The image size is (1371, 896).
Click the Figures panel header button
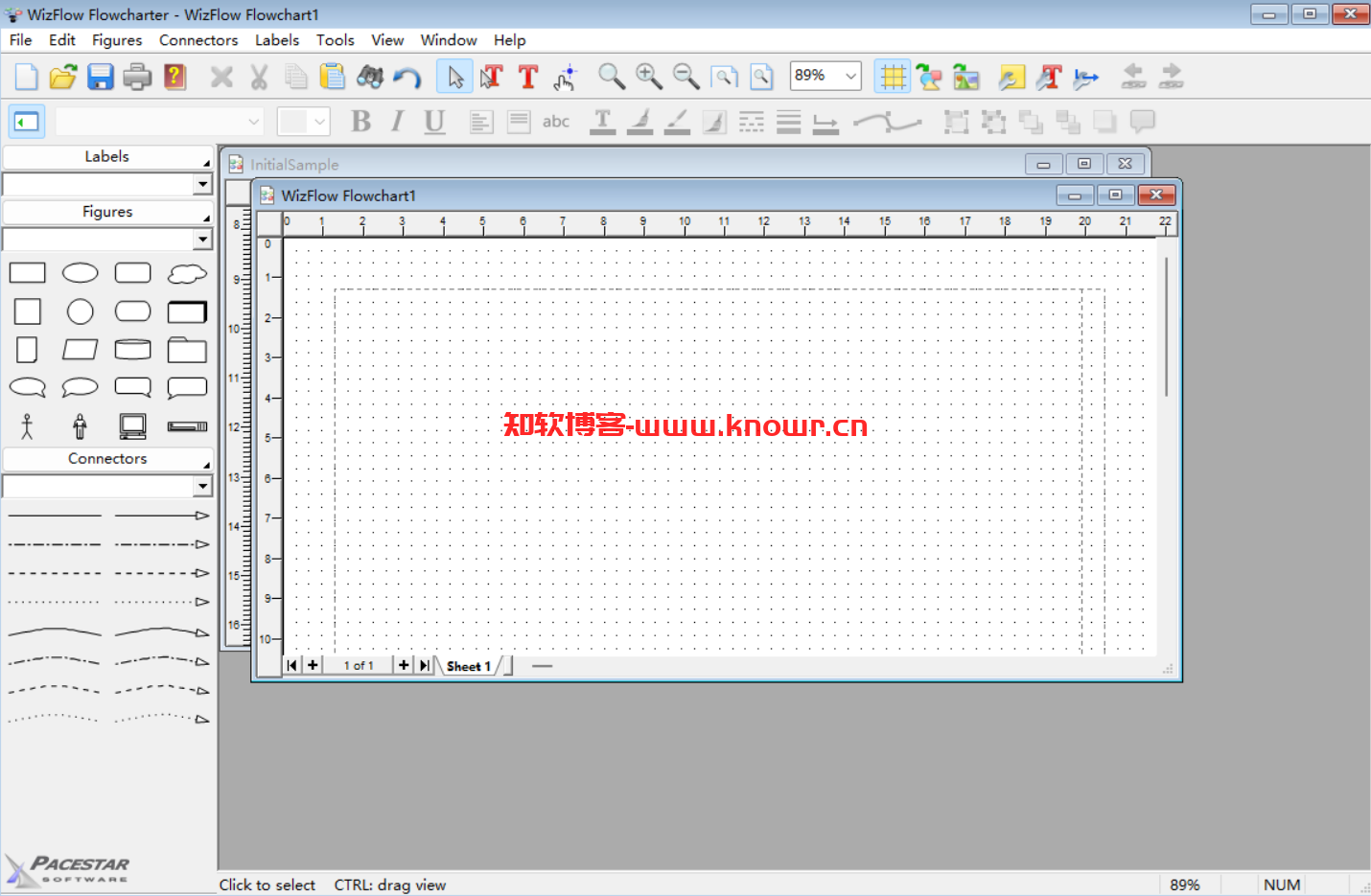click(x=107, y=212)
